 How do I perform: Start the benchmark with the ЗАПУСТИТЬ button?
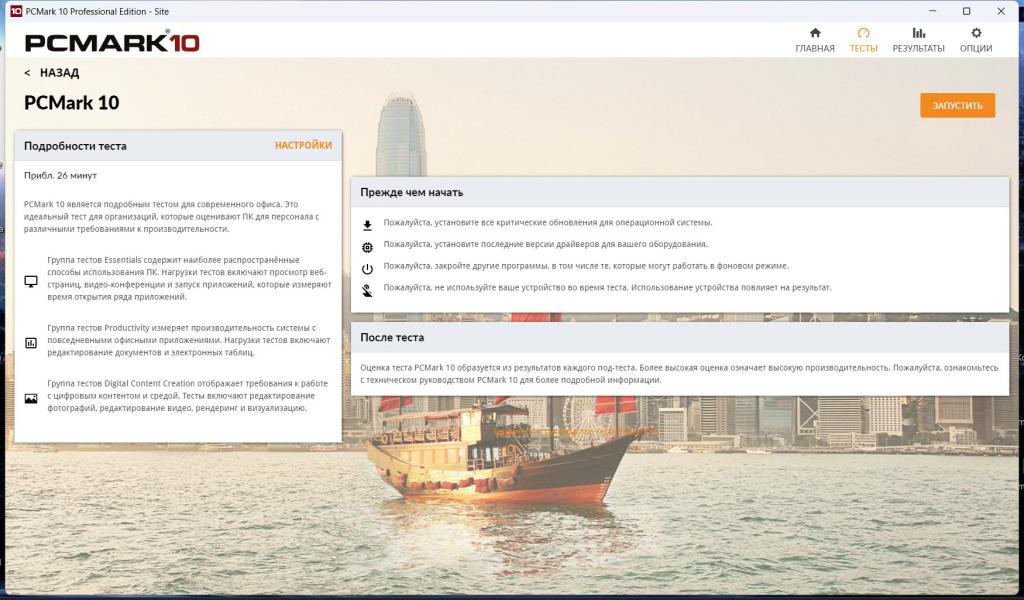(957, 105)
